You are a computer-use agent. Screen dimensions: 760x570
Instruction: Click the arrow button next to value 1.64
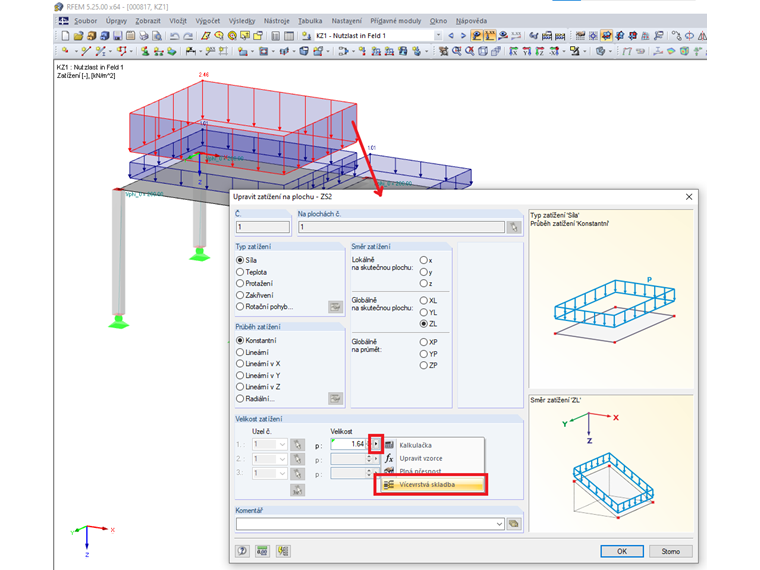tap(376, 444)
